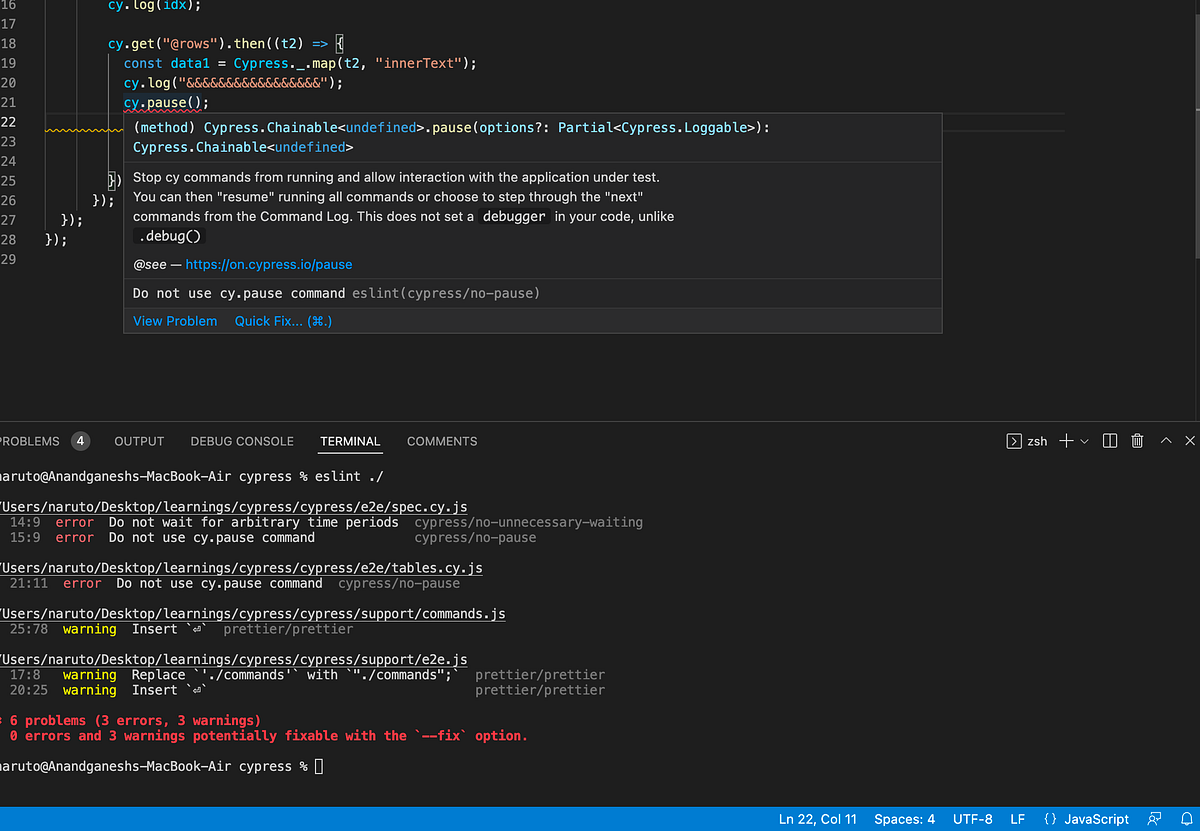The height and width of the screenshot is (831, 1200).
Task: Open the terminal profile dropdown chevron
Action: point(1083,440)
